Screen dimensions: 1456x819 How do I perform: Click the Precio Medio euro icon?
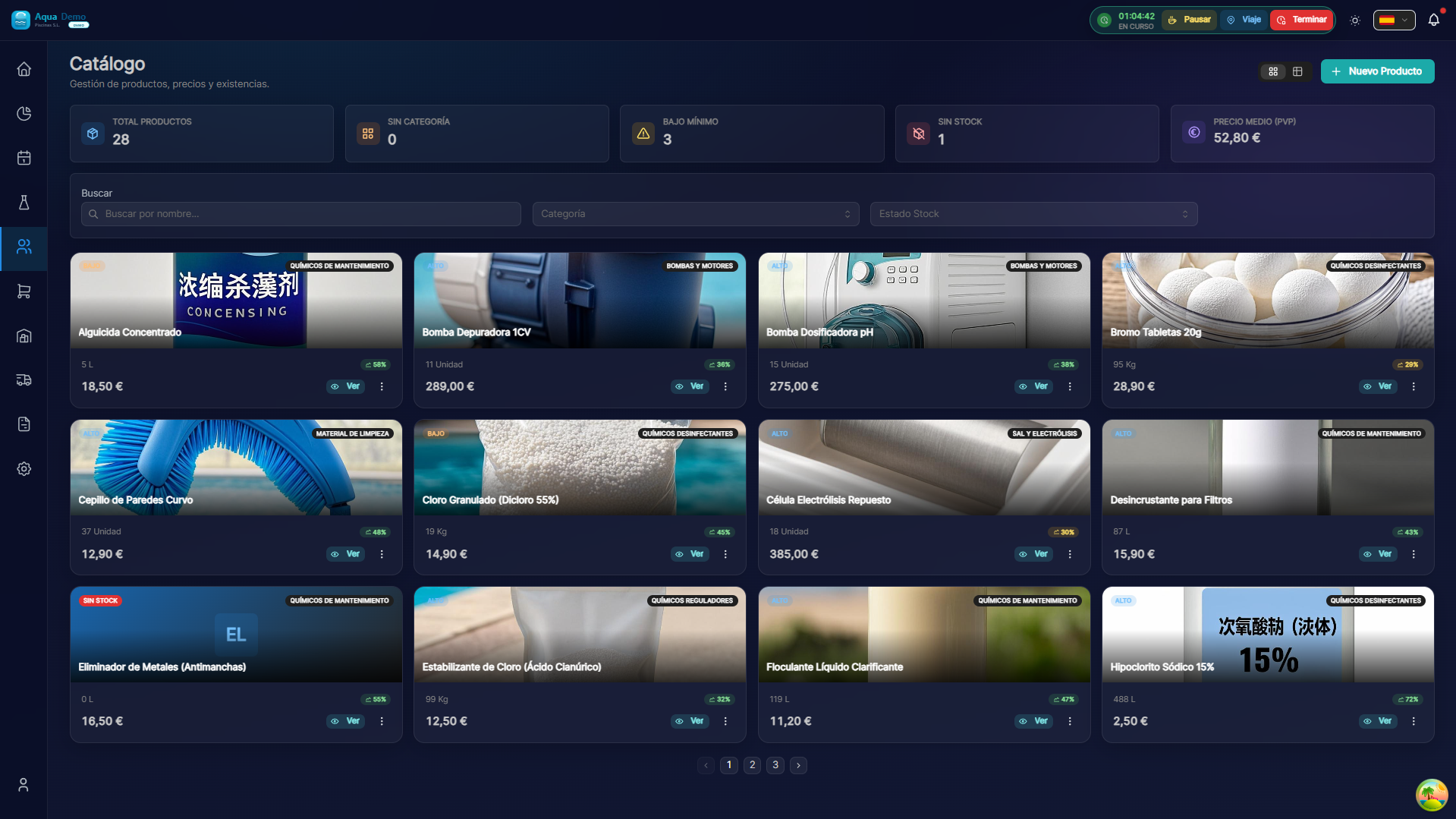(1193, 132)
